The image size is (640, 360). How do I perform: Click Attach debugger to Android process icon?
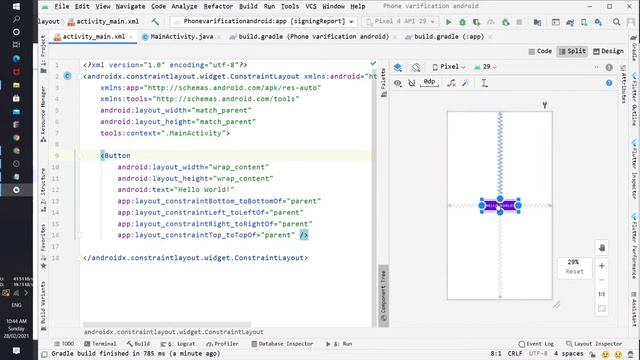(x=505, y=22)
